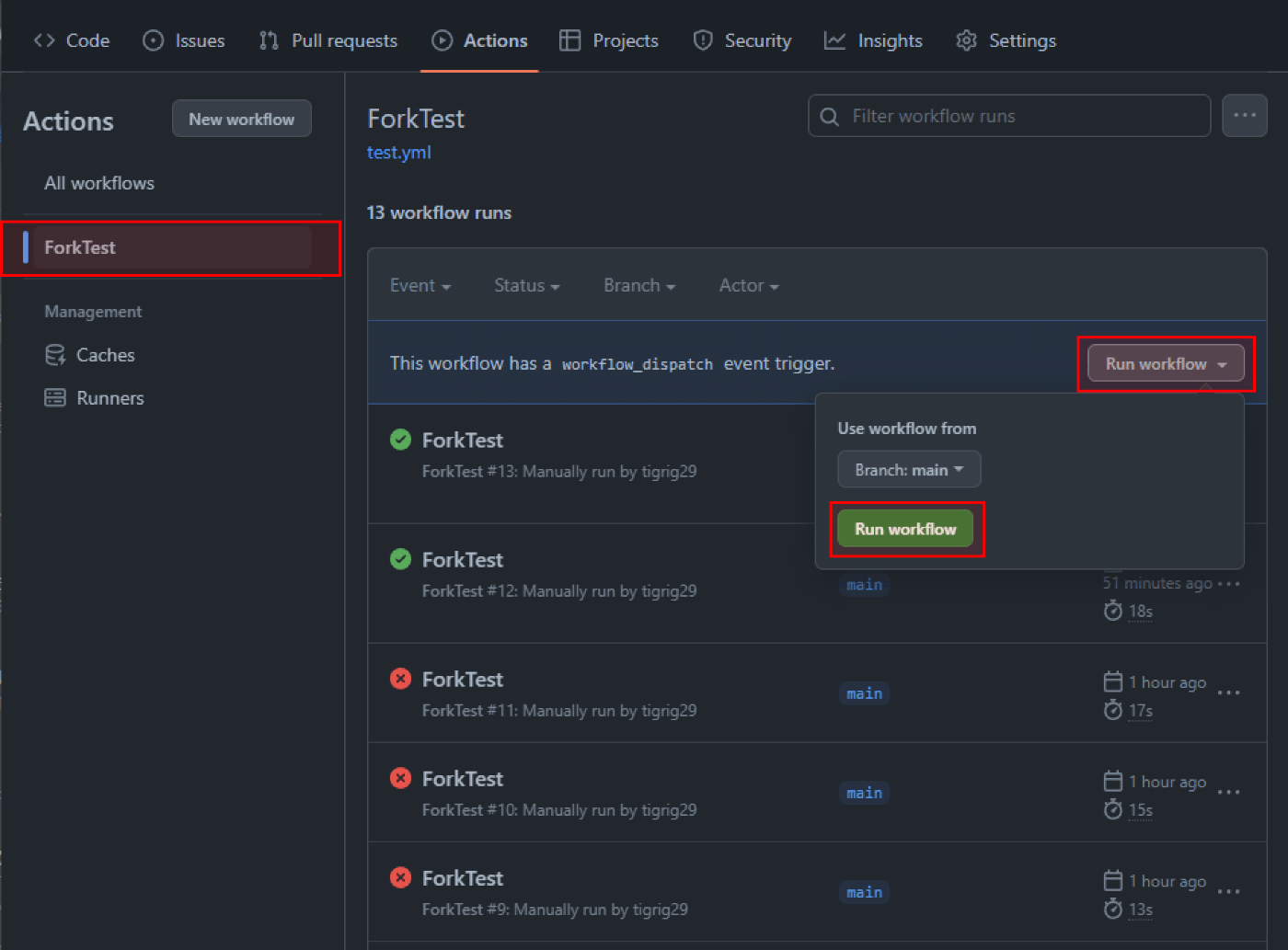Select the Actions tab

[x=479, y=40]
